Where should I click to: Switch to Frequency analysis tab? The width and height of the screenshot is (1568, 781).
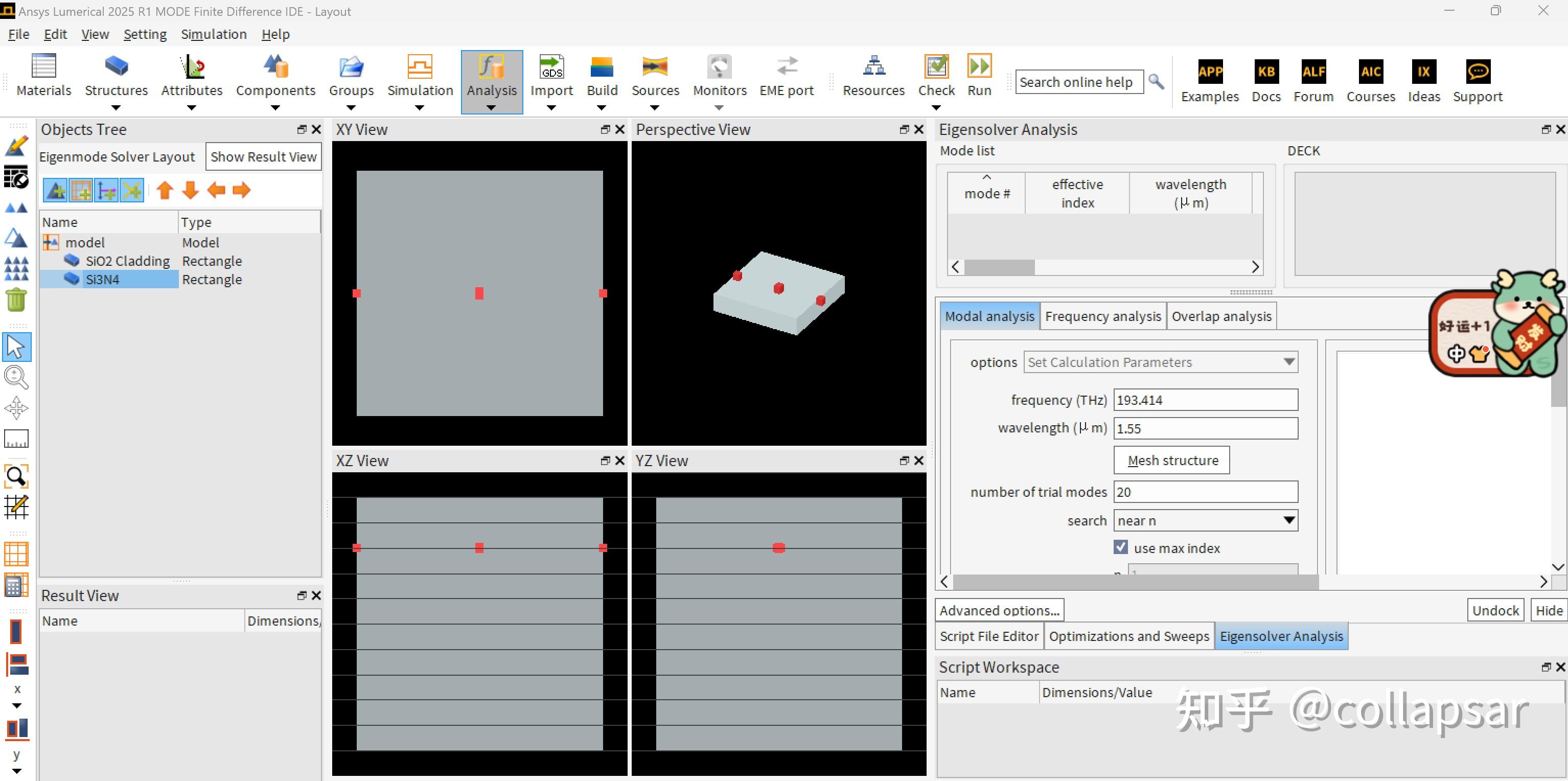coord(1103,316)
